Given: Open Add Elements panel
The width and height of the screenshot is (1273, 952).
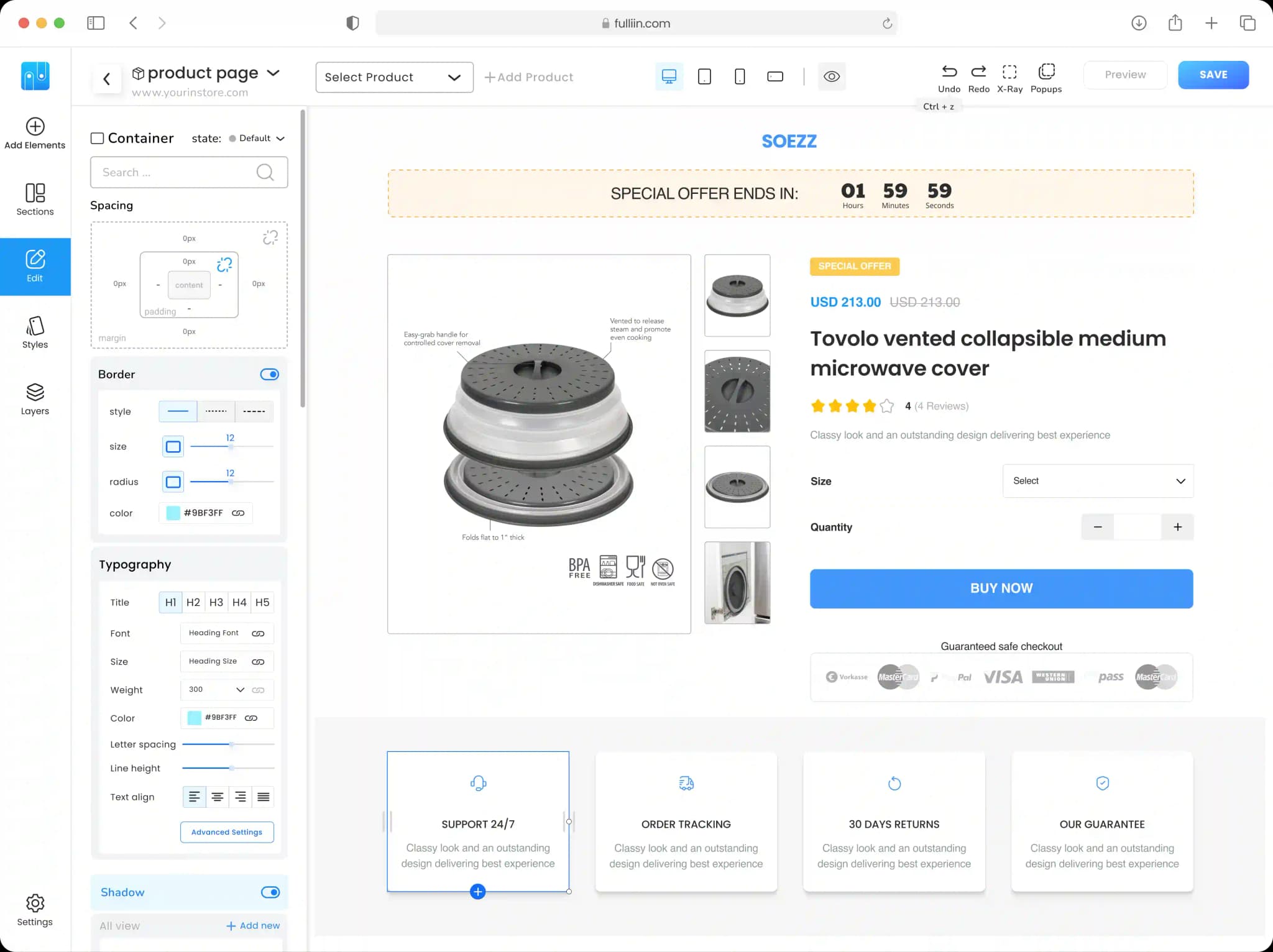Looking at the screenshot, I should click(x=35, y=134).
